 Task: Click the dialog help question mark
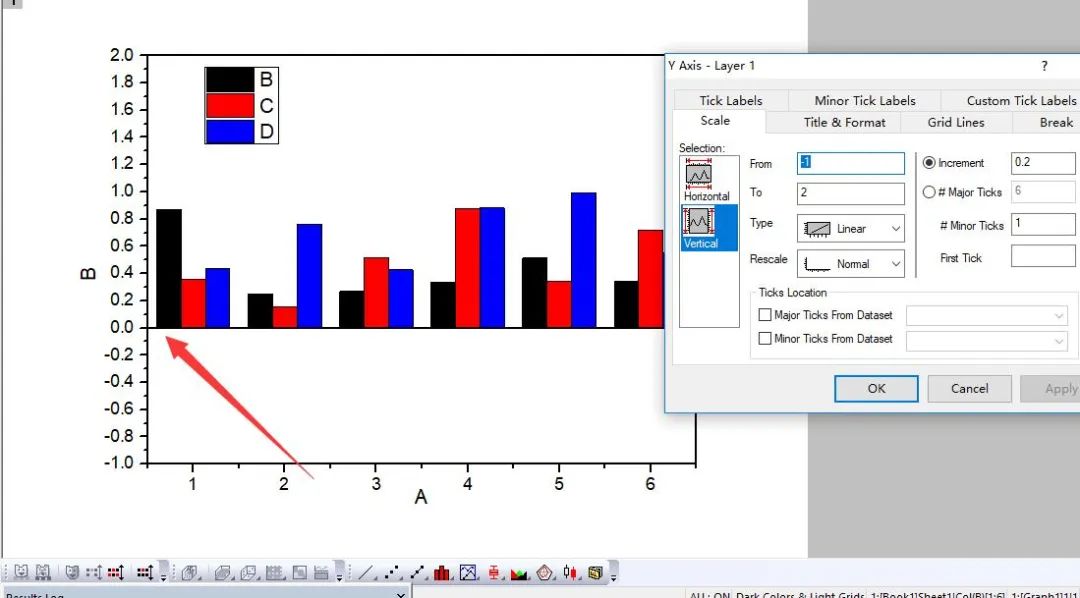[x=1044, y=66]
